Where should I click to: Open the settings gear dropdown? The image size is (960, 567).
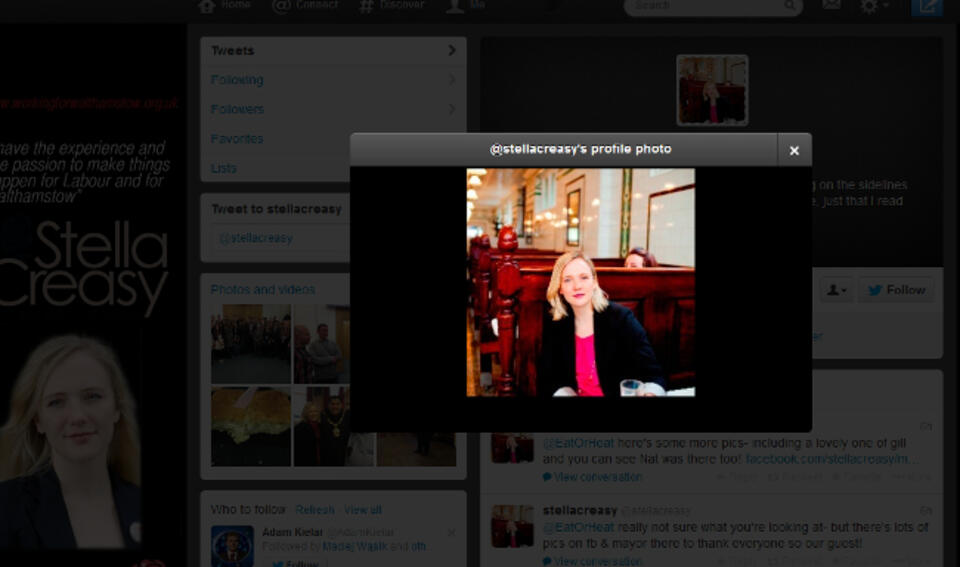[873, 6]
